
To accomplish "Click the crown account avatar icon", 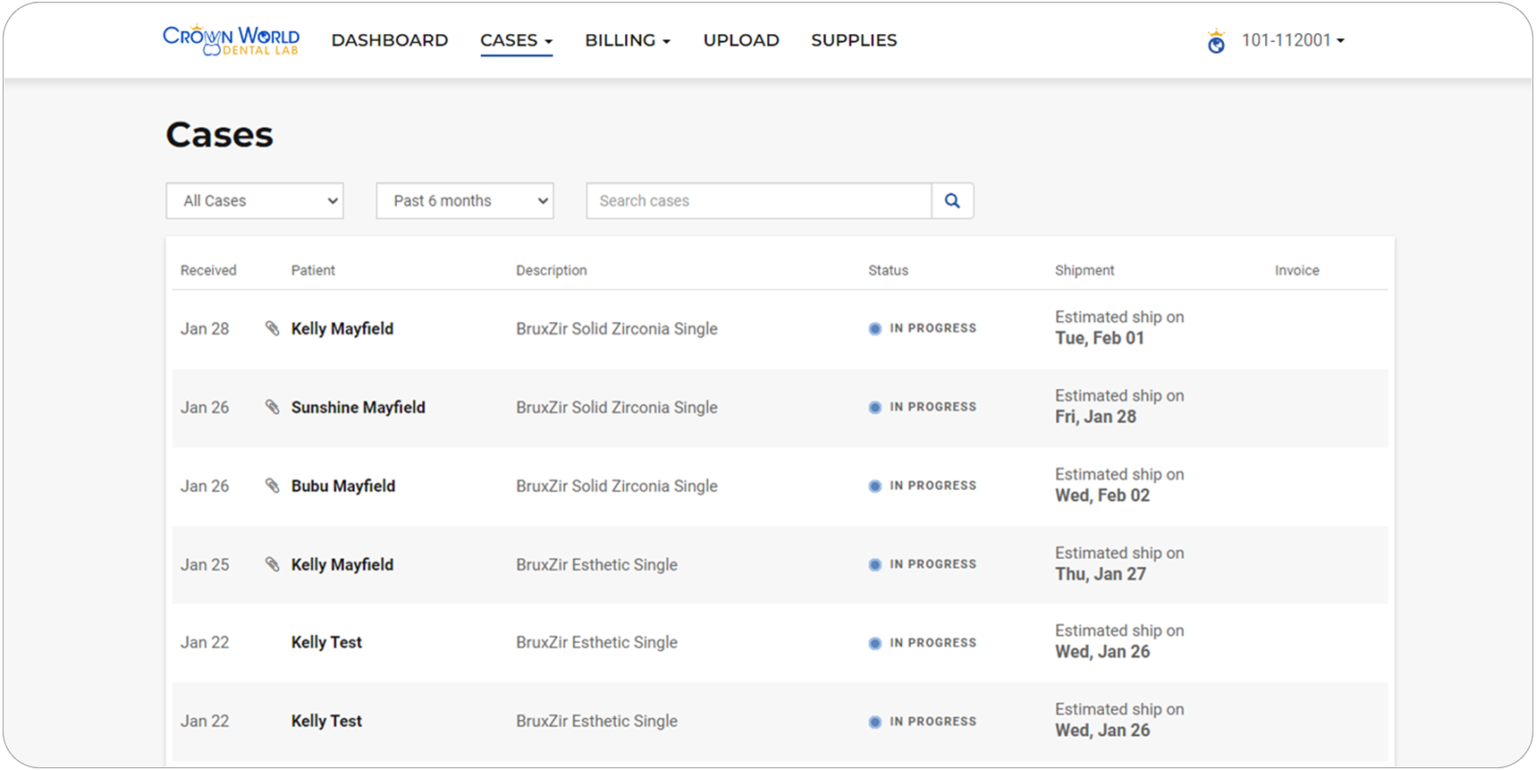I will tap(1216, 42).
